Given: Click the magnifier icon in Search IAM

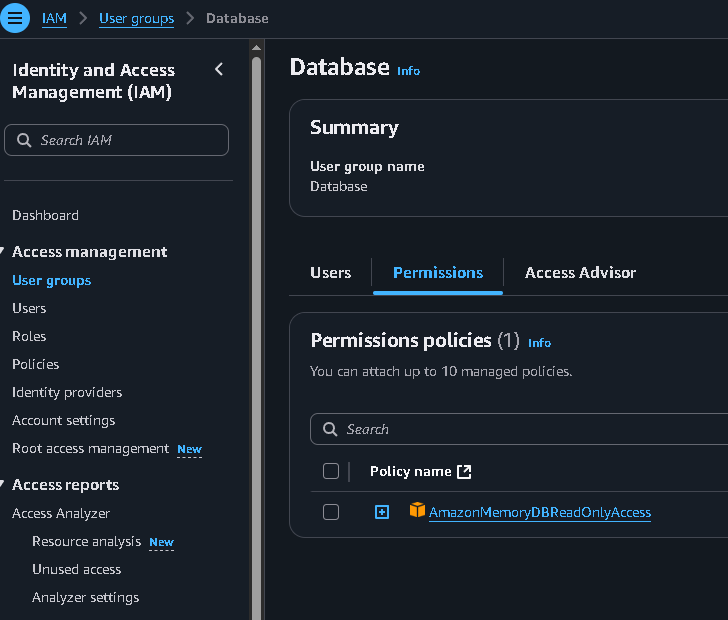Looking at the screenshot, I should (x=24, y=140).
